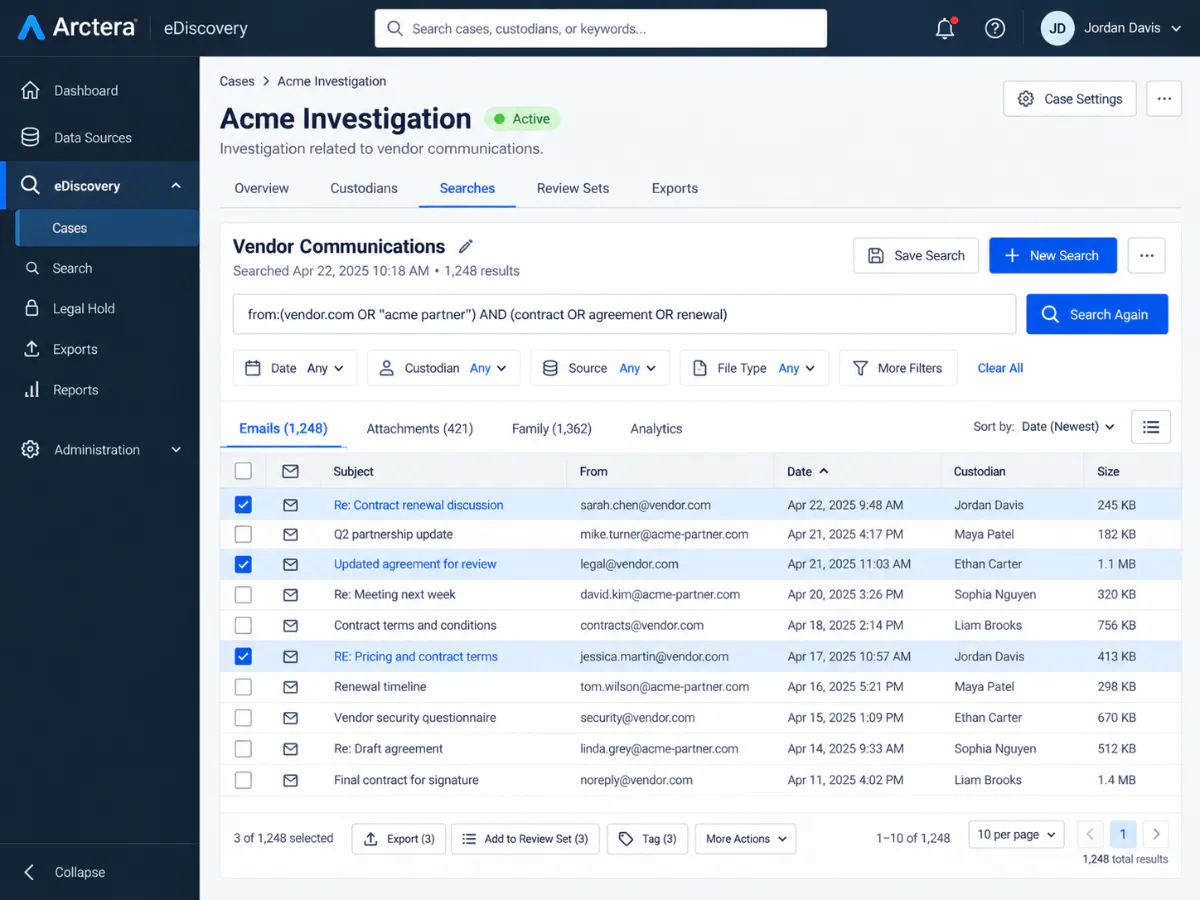Open the Analytics tab
The image size is (1200, 900).
[x=656, y=428]
